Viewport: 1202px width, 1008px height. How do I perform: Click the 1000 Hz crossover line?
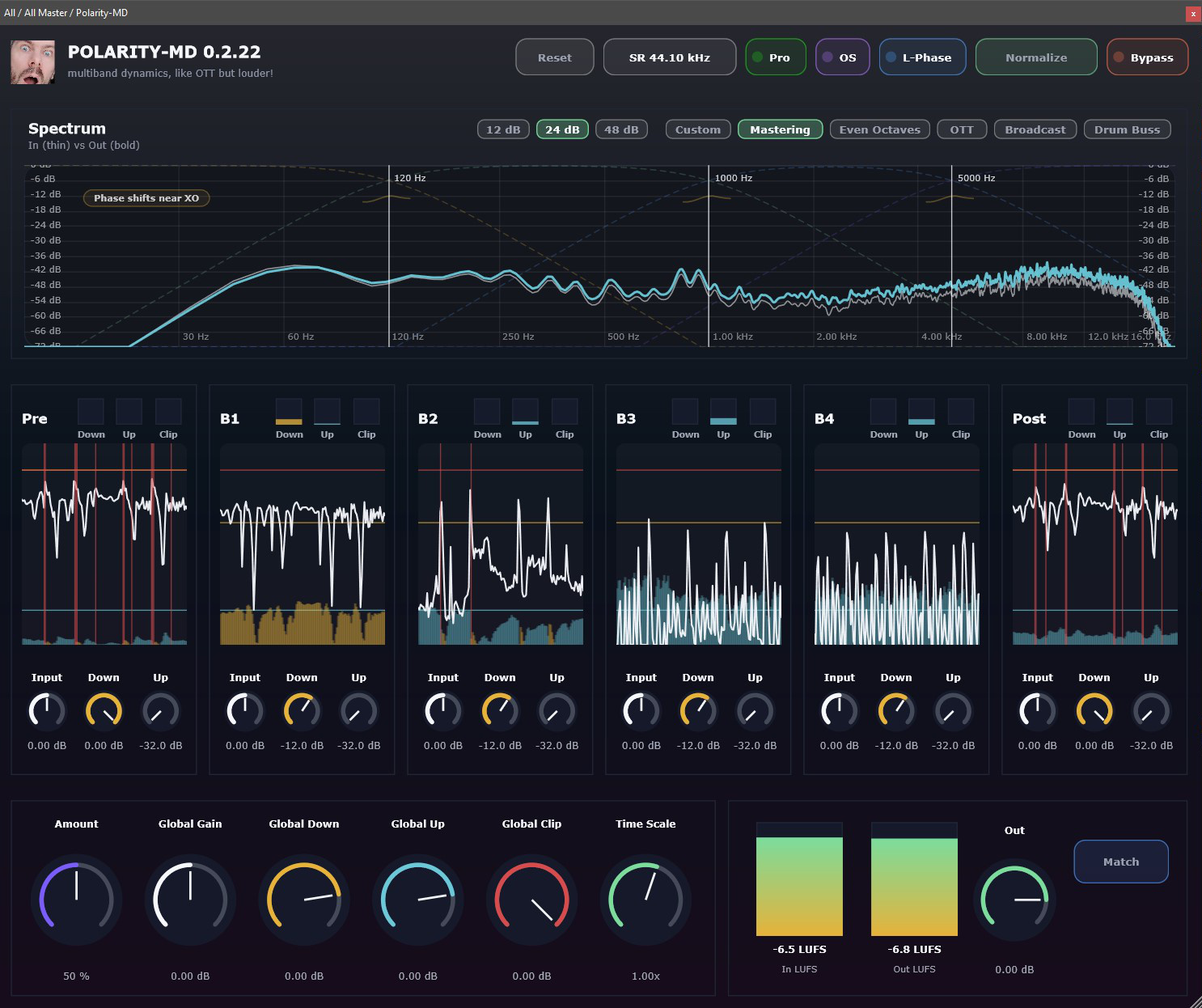709,256
